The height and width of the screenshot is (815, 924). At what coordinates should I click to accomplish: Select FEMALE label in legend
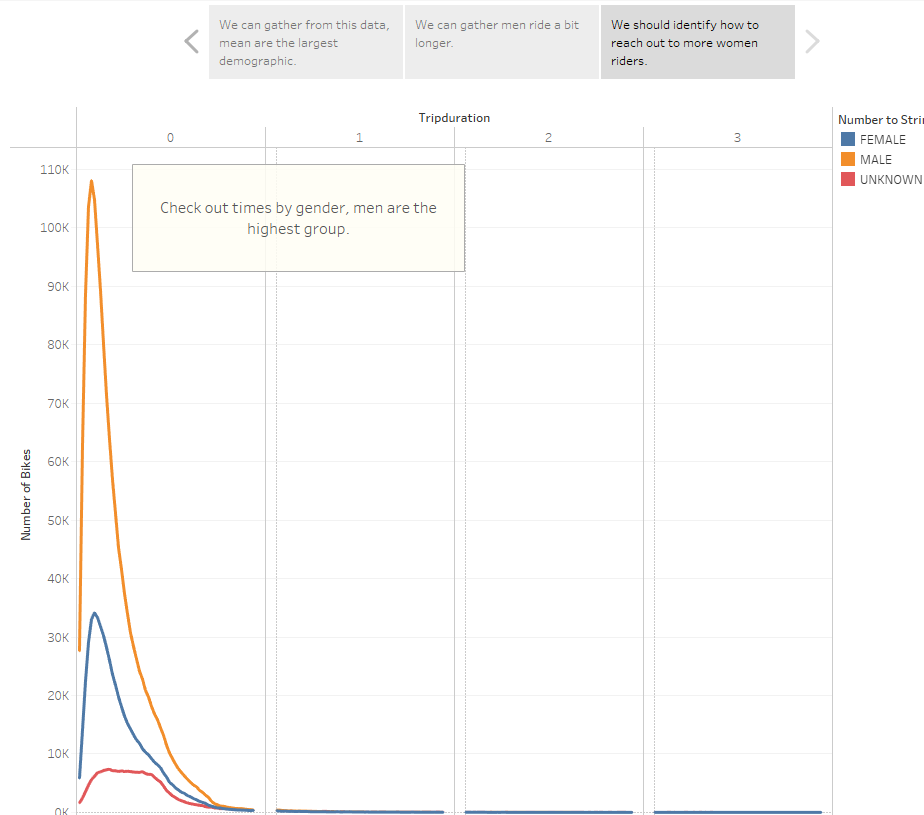[x=882, y=140]
